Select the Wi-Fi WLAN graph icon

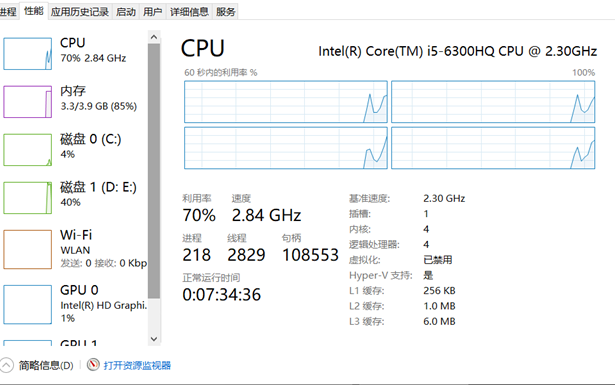pyautogui.click(x=27, y=249)
